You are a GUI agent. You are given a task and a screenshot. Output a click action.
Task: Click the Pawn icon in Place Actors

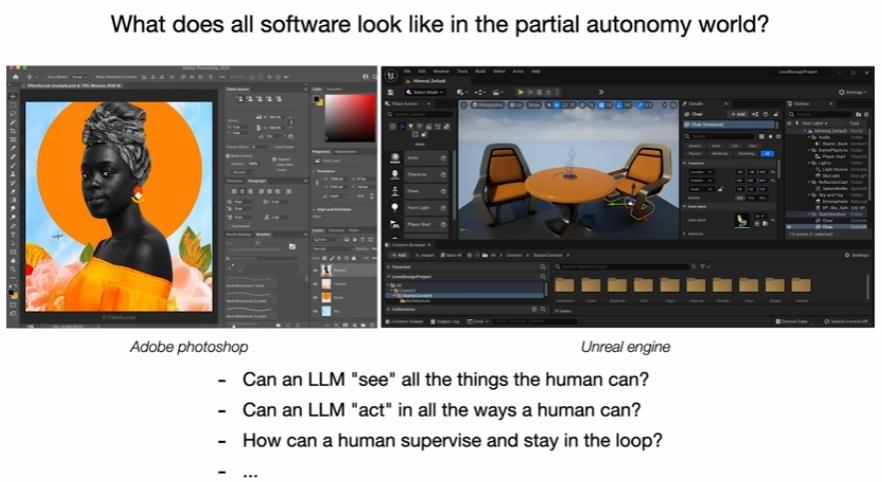[395, 191]
